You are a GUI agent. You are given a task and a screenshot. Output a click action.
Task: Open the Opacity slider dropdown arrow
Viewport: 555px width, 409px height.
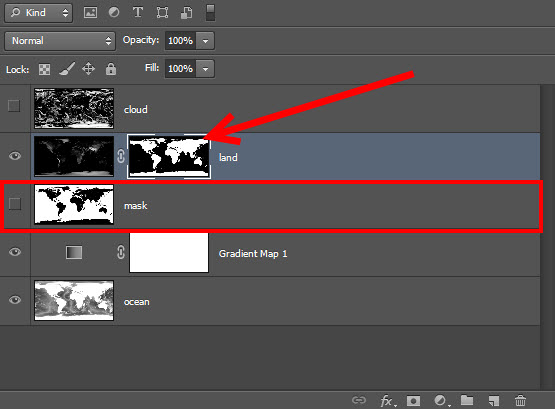pos(205,40)
